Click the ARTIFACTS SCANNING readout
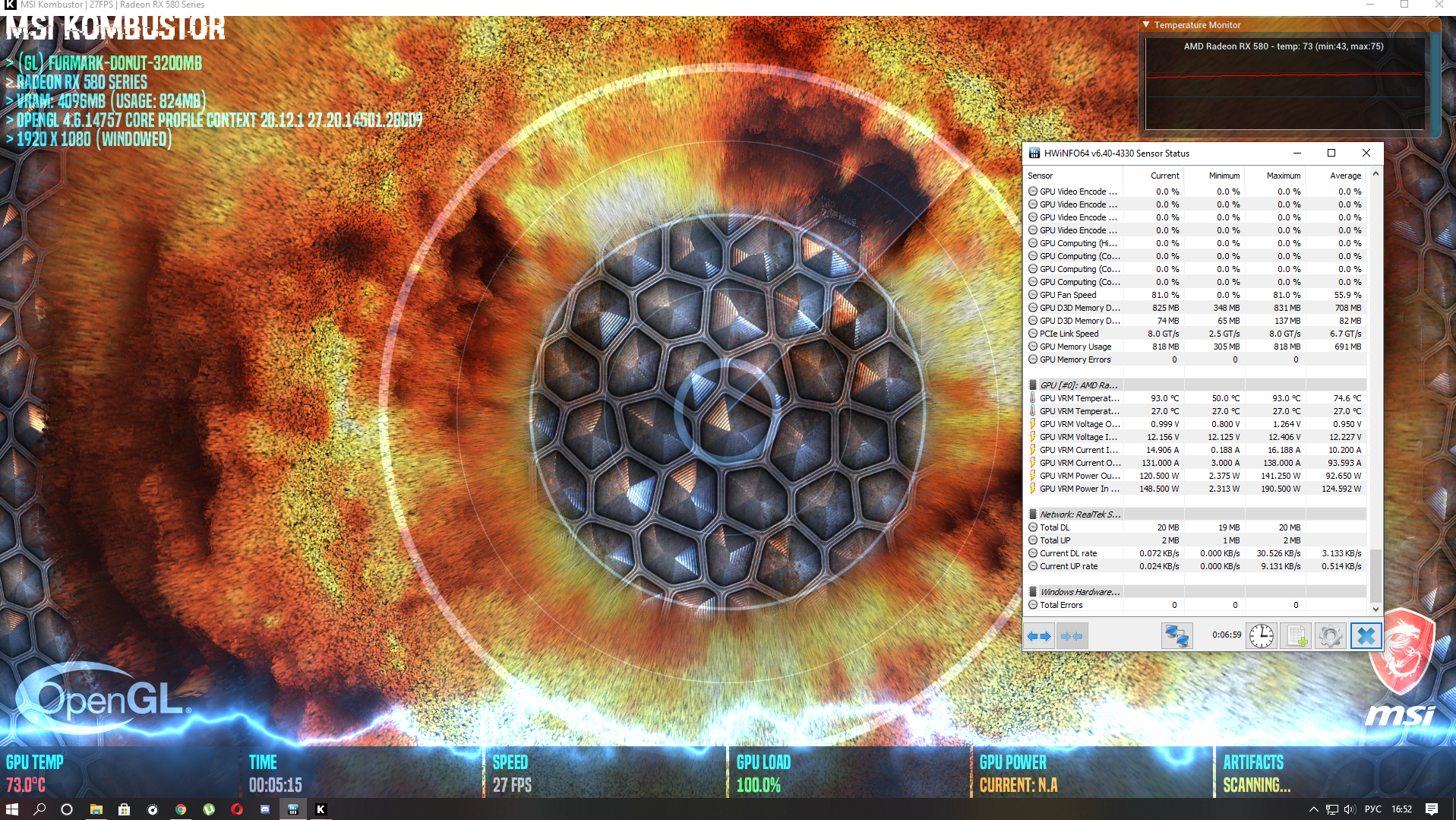Viewport: 1456px width, 820px height. 1256,774
